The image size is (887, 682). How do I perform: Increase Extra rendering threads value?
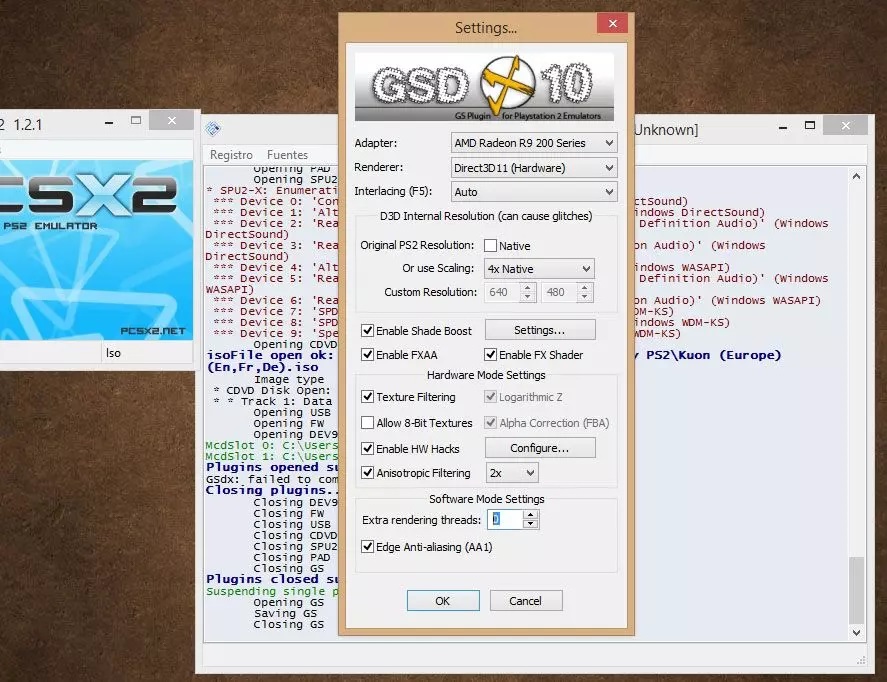[530, 515]
